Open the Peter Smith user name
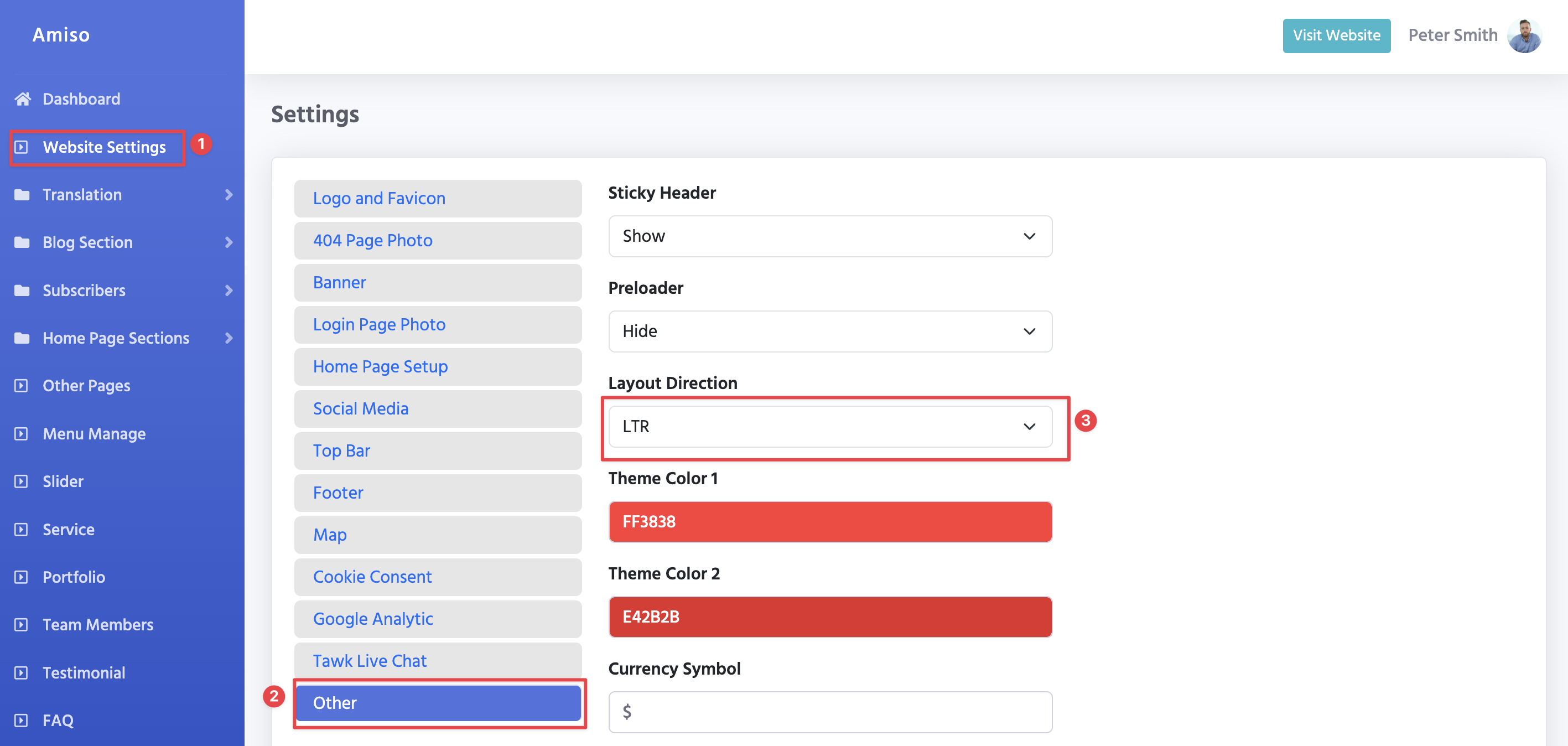 (1453, 35)
